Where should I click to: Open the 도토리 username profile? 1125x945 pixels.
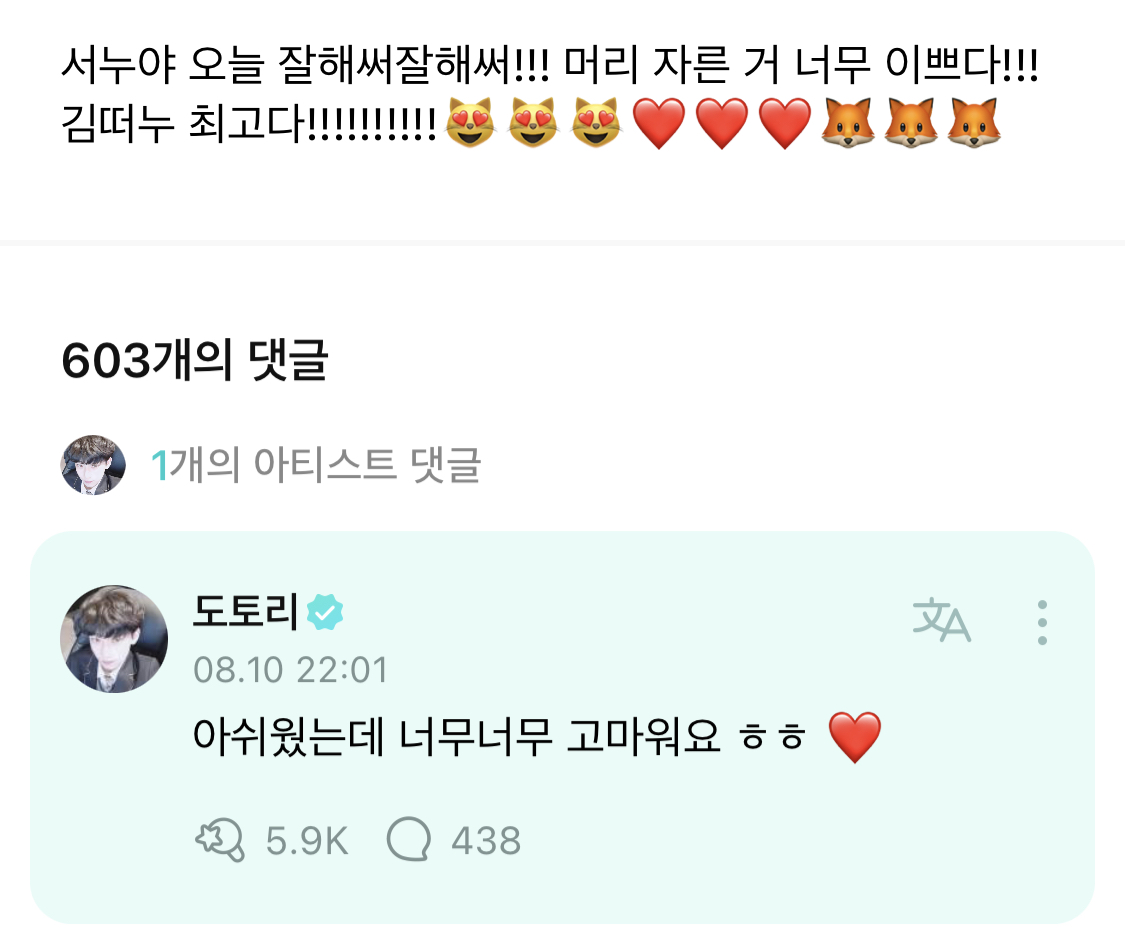coord(244,611)
